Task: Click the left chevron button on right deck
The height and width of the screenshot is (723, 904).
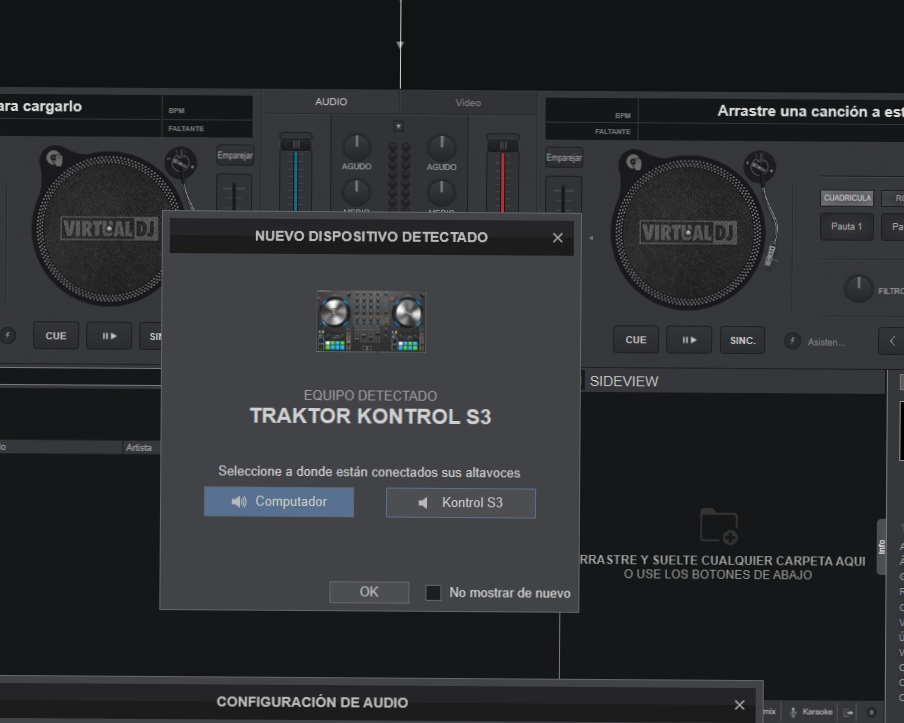Action: pos(892,341)
